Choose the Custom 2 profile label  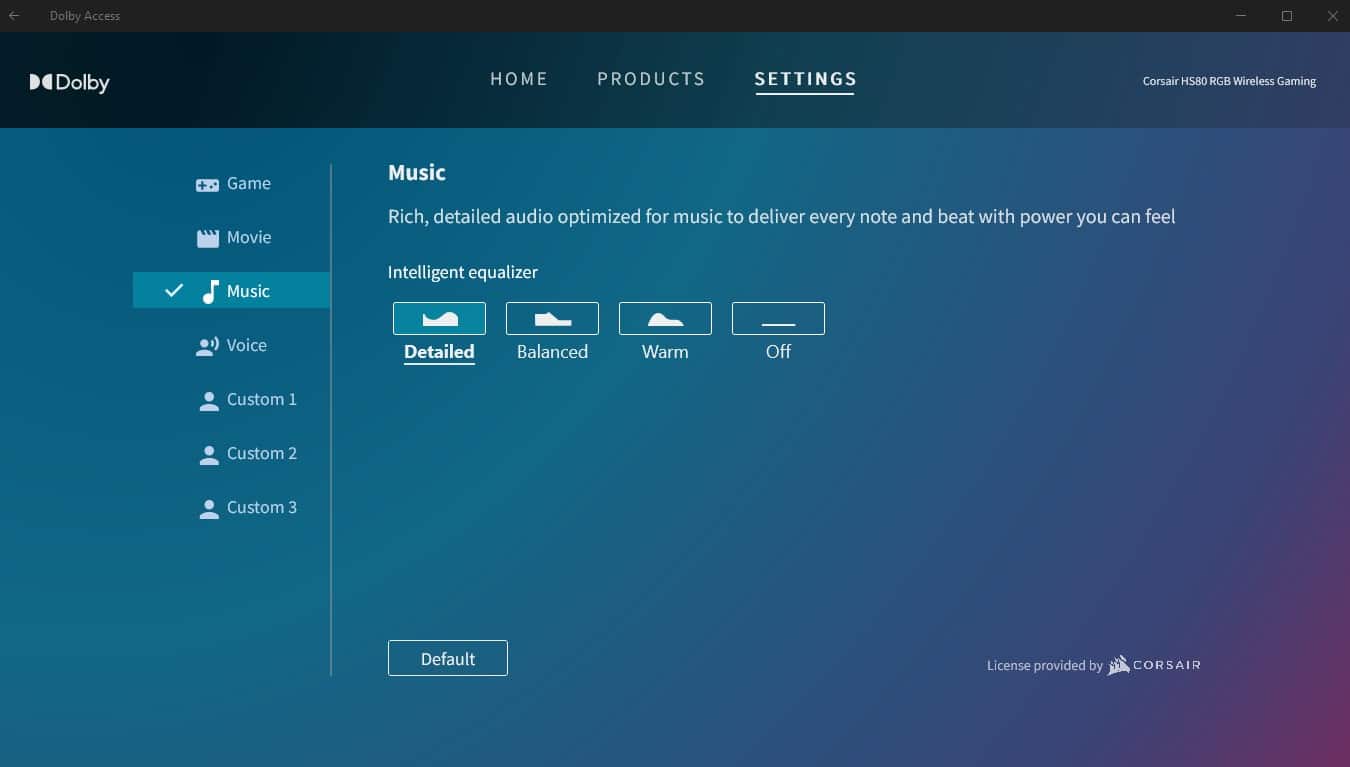point(262,454)
